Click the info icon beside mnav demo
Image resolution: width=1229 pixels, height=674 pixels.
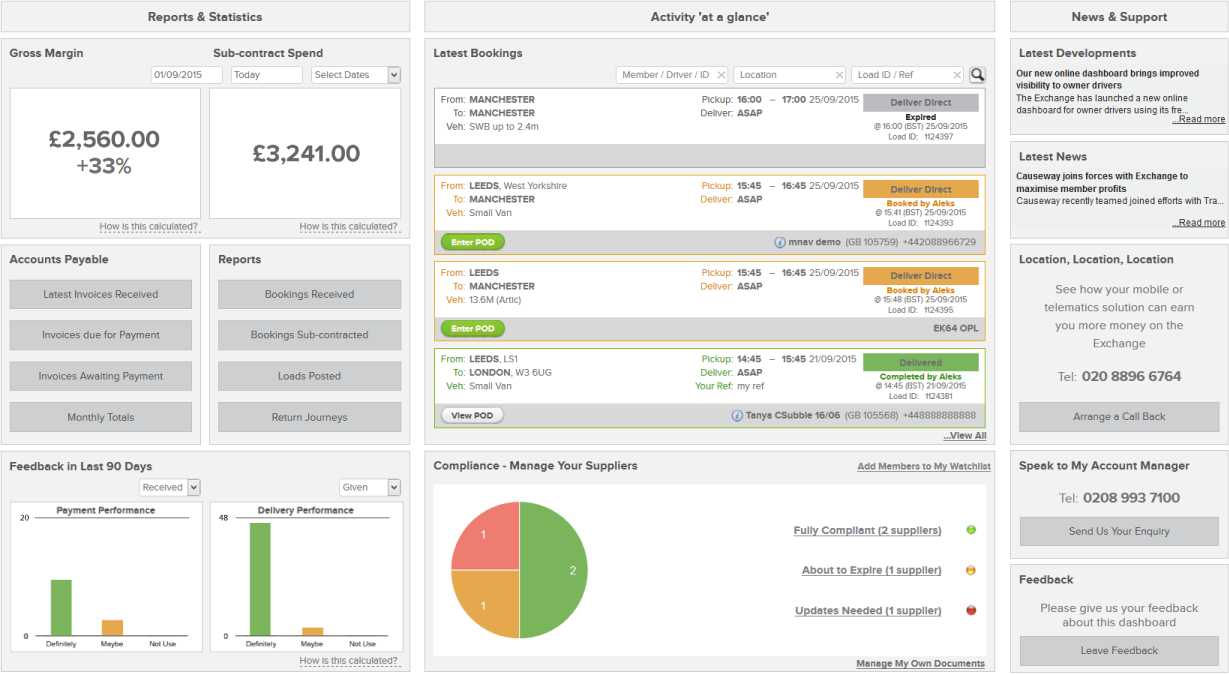tap(780, 242)
